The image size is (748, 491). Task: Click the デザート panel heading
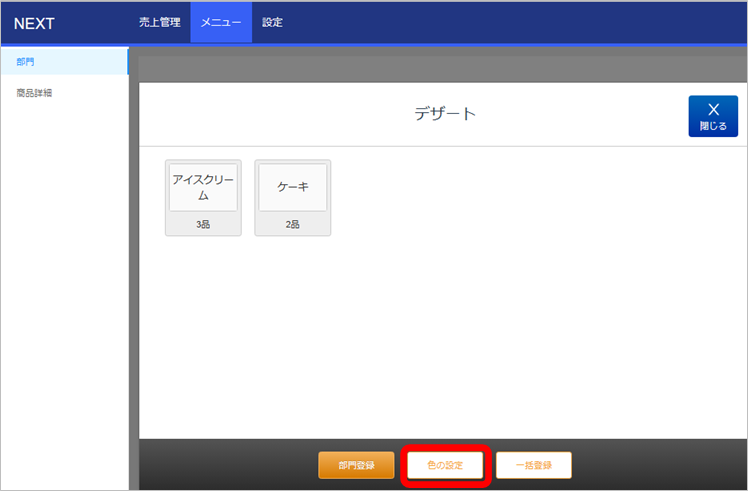(x=445, y=114)
